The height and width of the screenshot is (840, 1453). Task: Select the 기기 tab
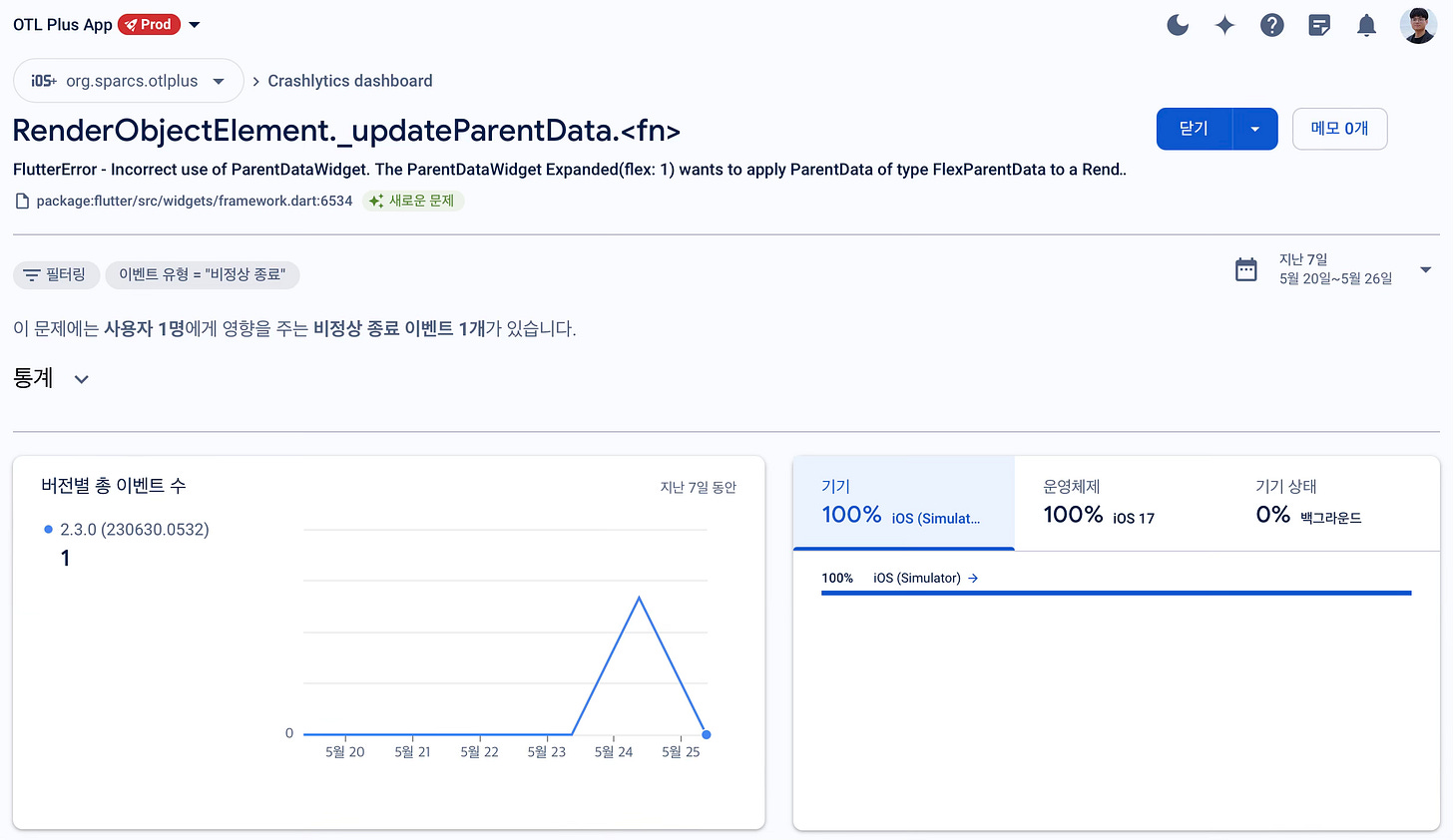pyautogui.click(x=903, y=502)
